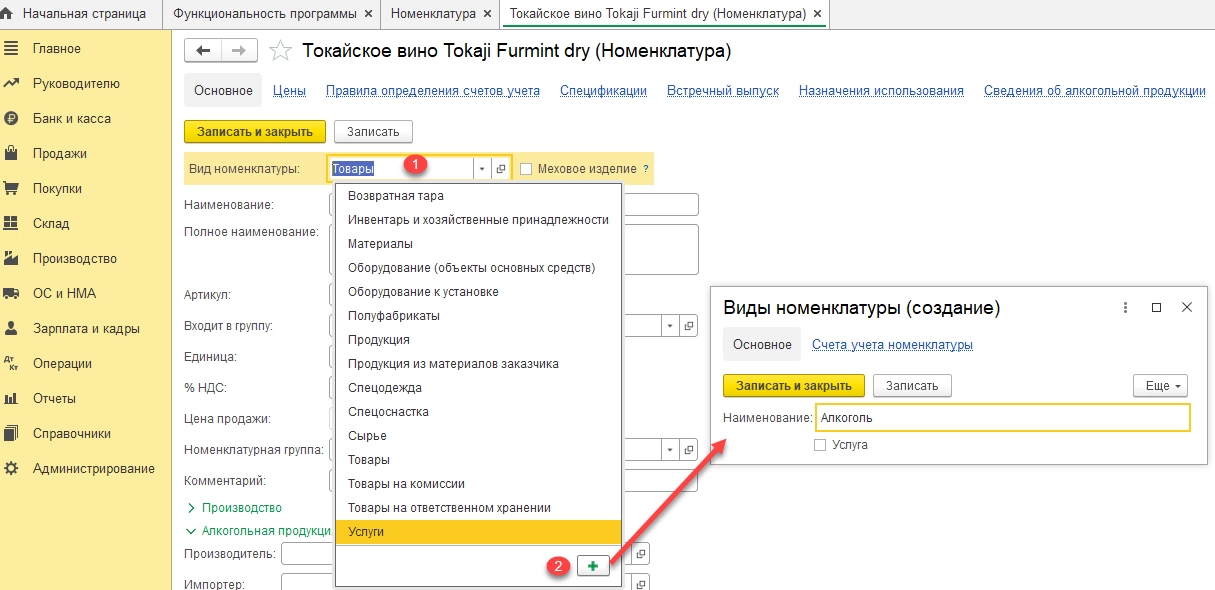The width and height of the screenshot is (1215, 590).
Task: Open the Производитель field selection form icon
Action: point(641,553)
